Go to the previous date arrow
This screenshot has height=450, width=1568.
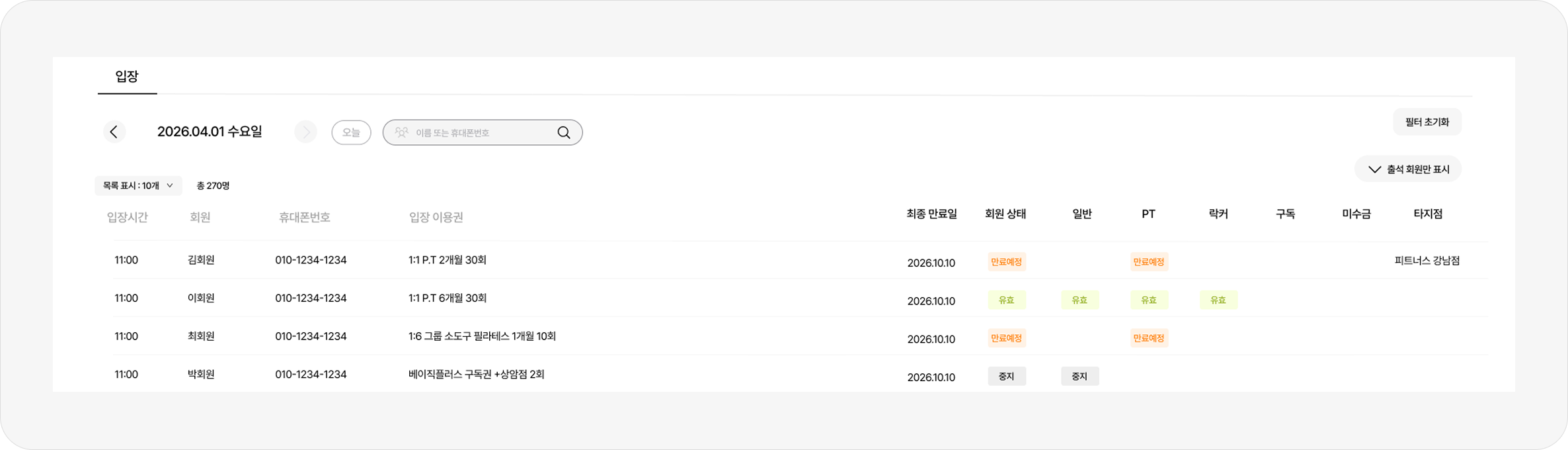(114, 132)
